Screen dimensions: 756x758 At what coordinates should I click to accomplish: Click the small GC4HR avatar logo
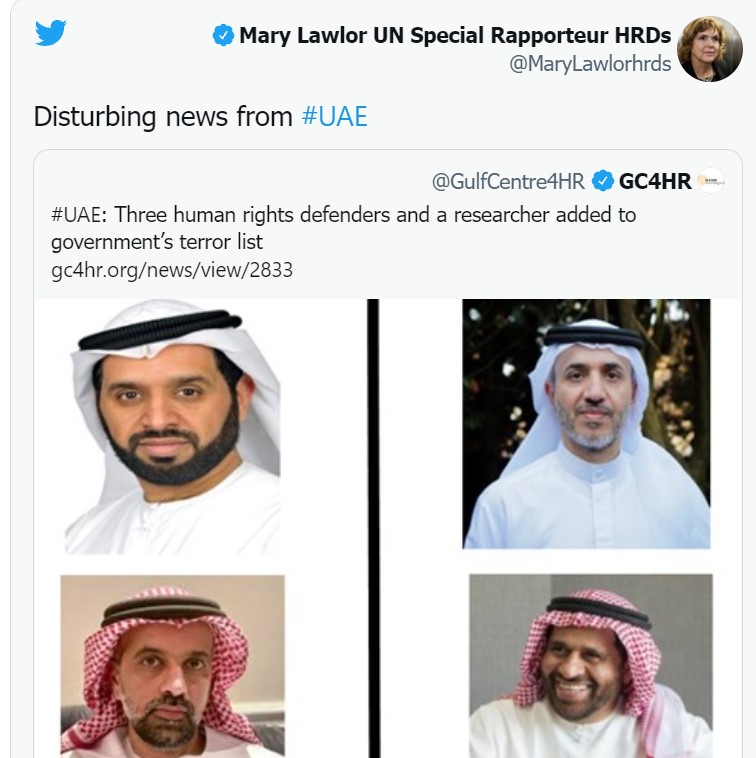pos(710,181)
